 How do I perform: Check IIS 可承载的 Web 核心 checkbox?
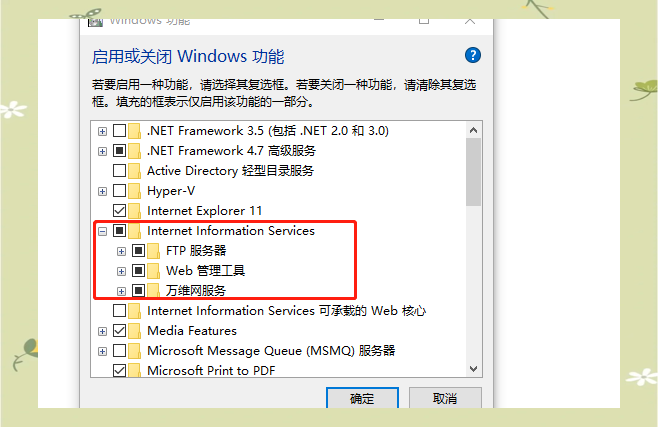point(120,311)
